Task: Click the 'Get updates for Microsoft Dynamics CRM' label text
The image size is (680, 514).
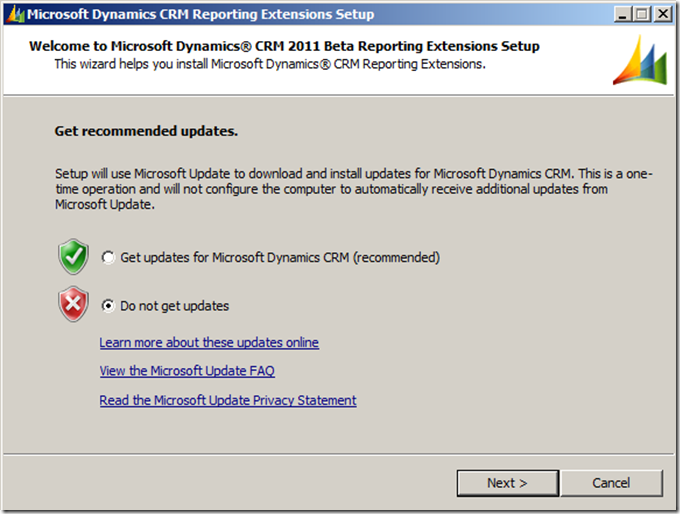Action: pos(280,258)
